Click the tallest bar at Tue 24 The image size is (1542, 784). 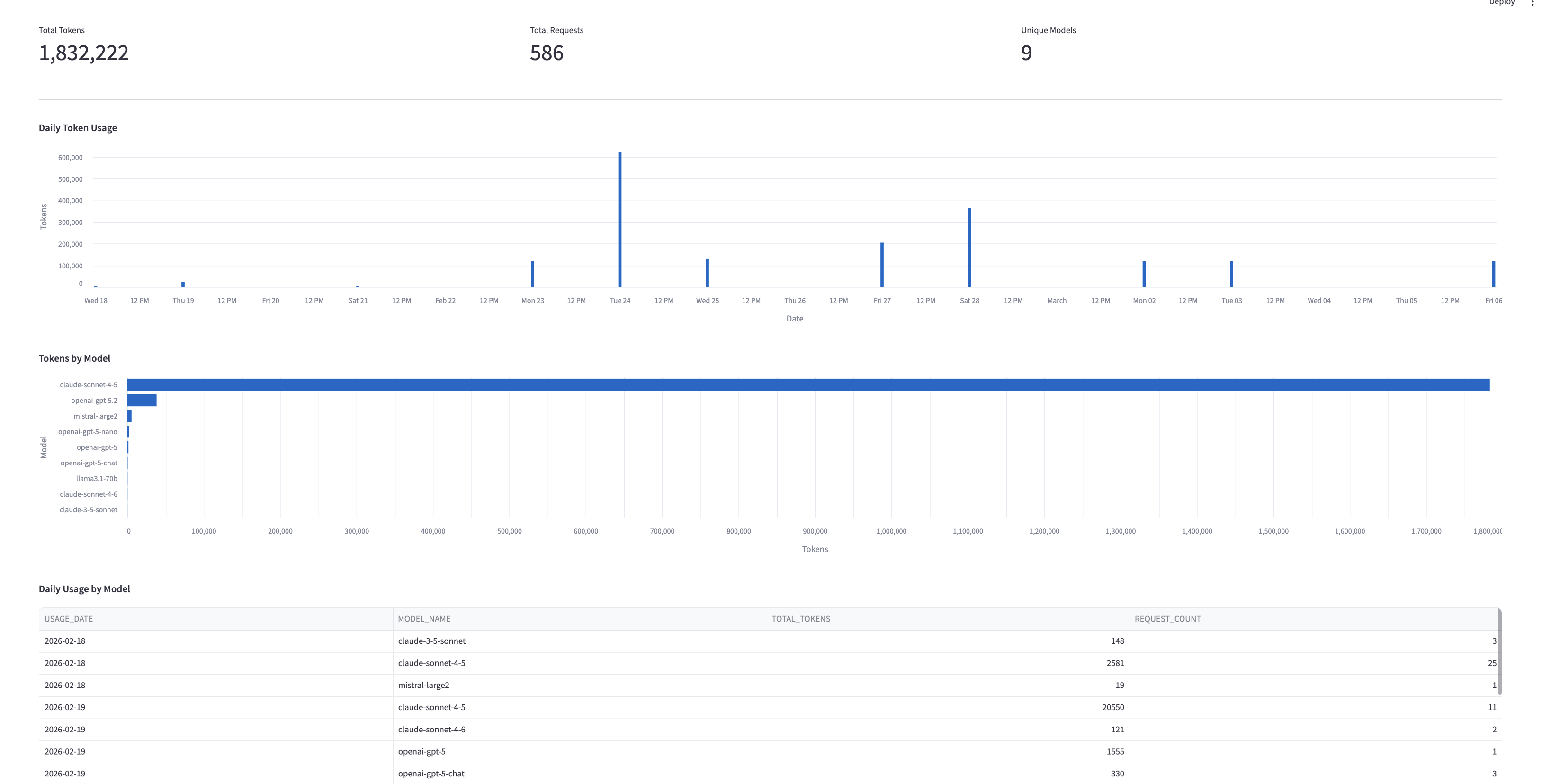619,220
